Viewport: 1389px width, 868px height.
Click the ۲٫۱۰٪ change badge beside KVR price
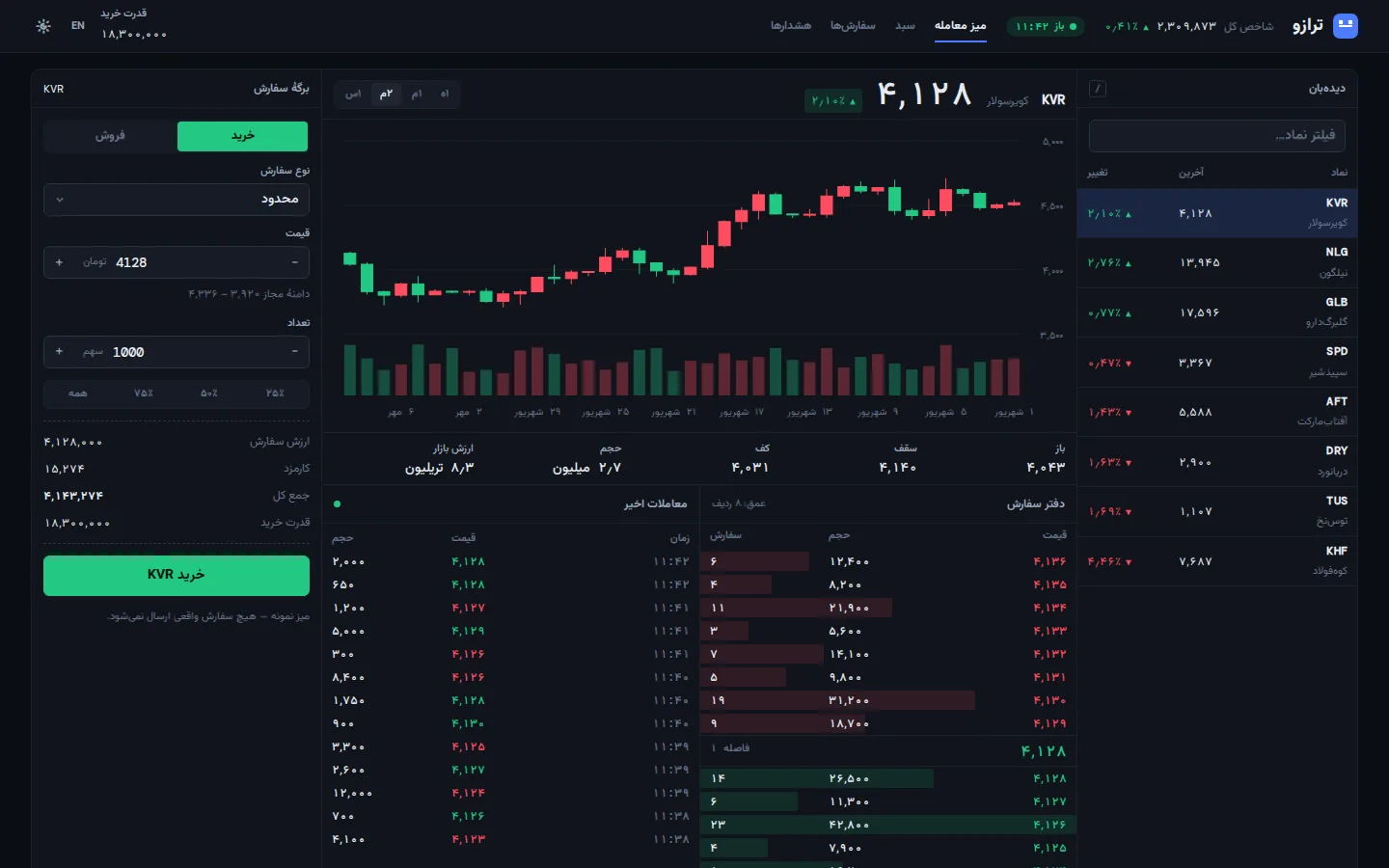833,100
